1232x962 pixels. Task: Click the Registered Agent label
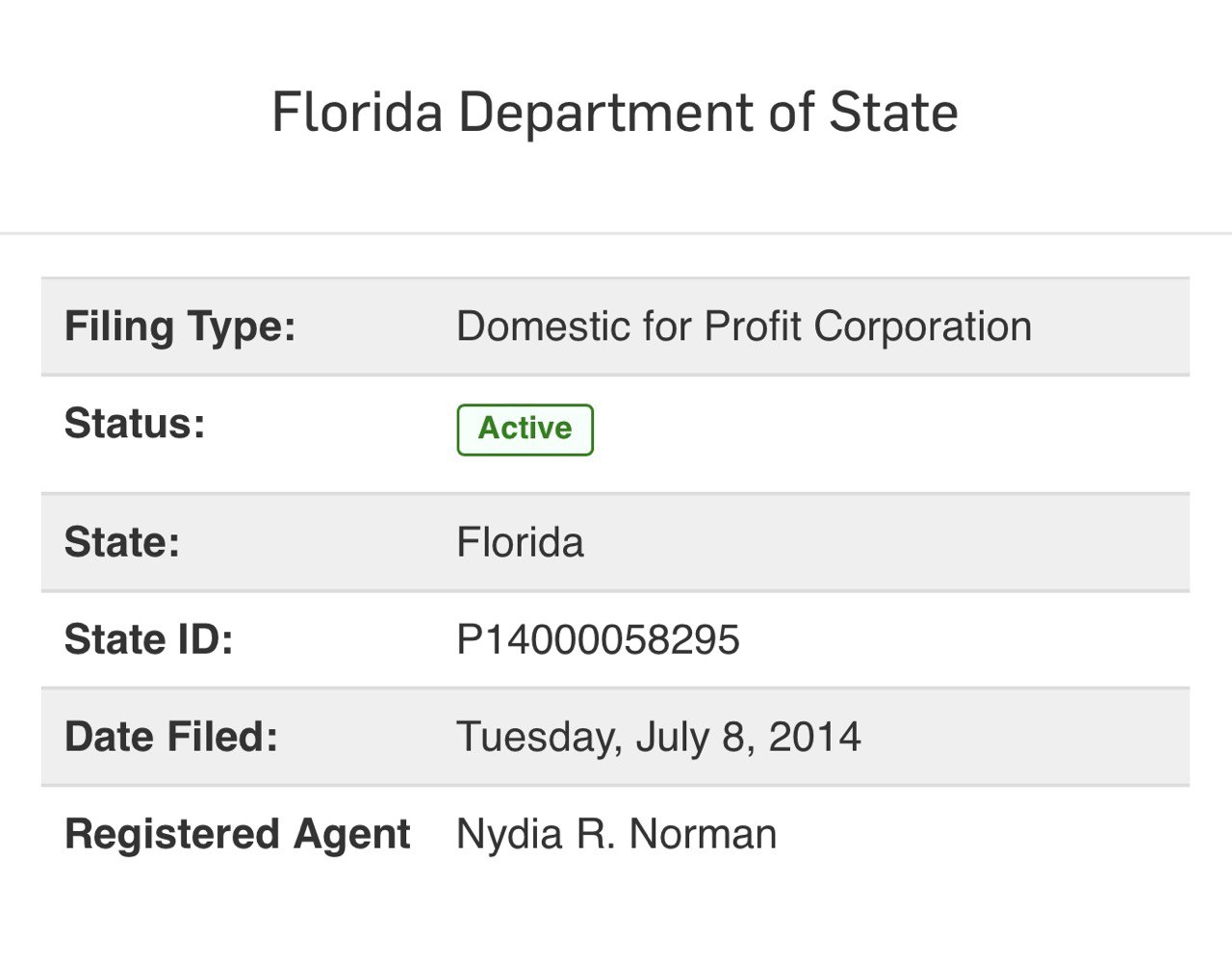(x=238, y=835)
